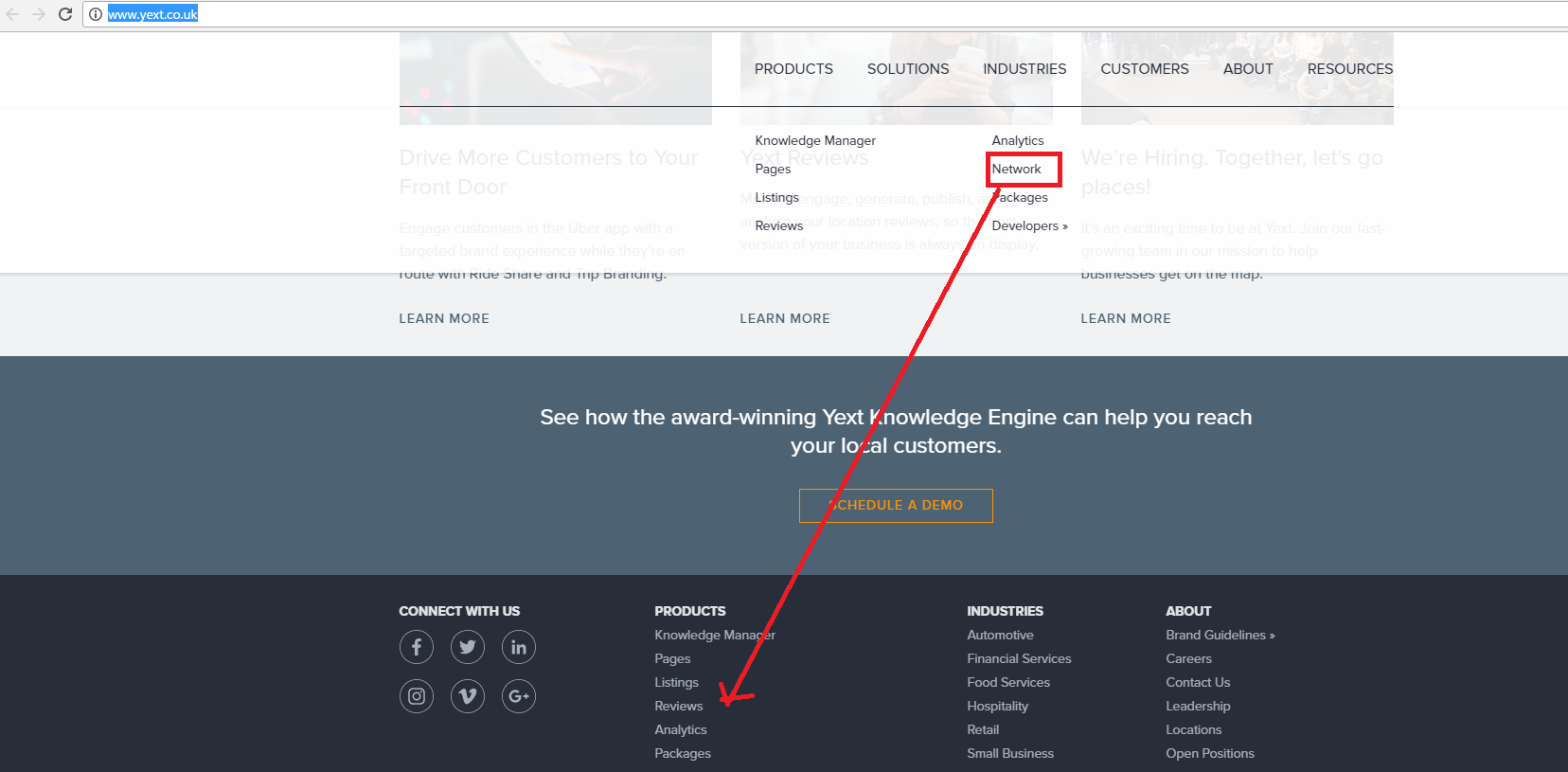The height and width of the screenshot is (772, 1568).
Task: Select Network in the Products dropdown
Action: pos(1017,169)
